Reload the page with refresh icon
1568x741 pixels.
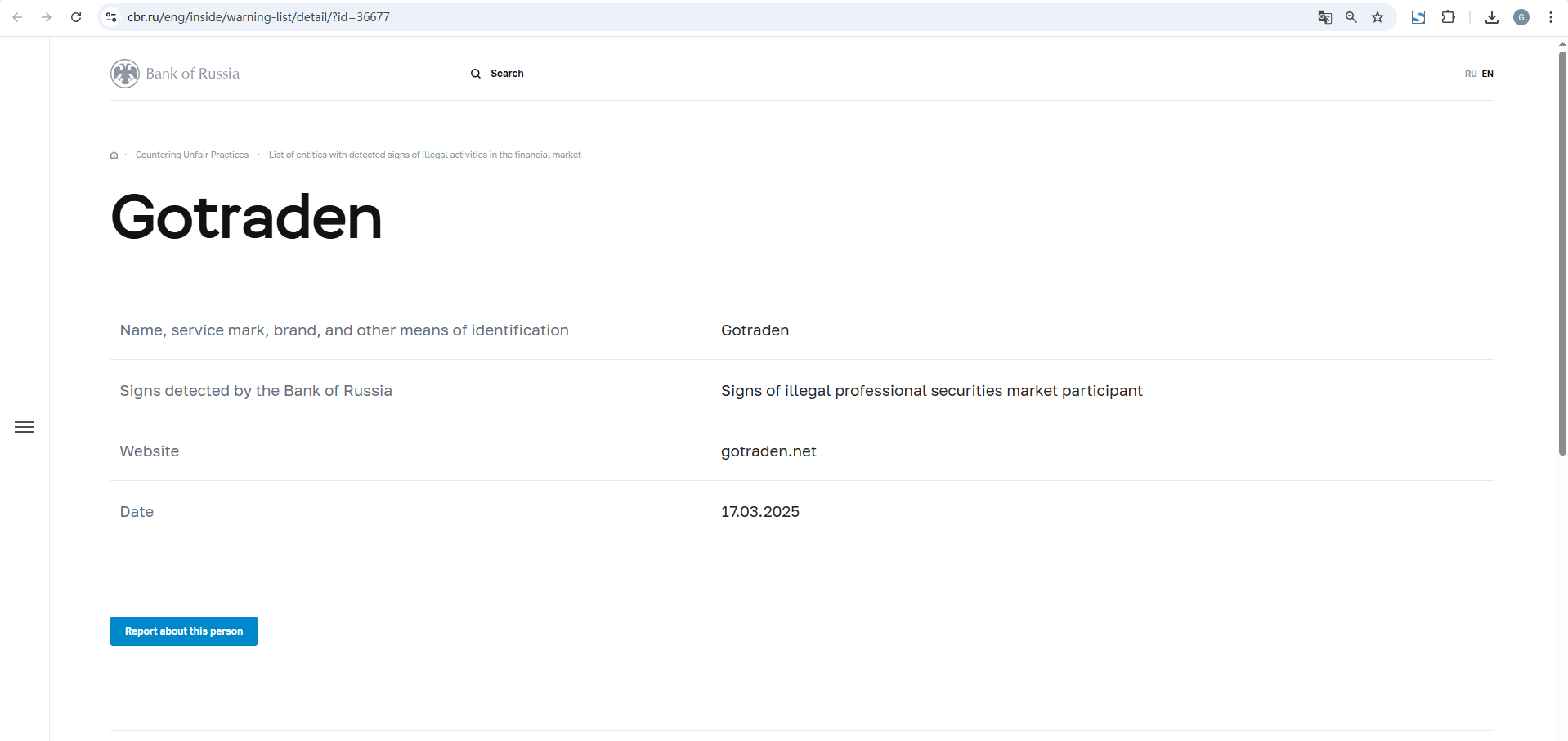(x=76, y=17)
